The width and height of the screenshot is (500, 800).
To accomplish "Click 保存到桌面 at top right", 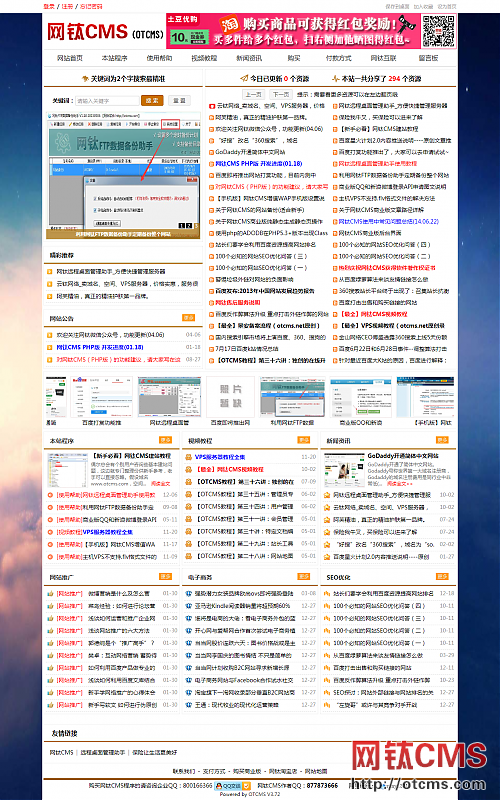I will 397,7.
